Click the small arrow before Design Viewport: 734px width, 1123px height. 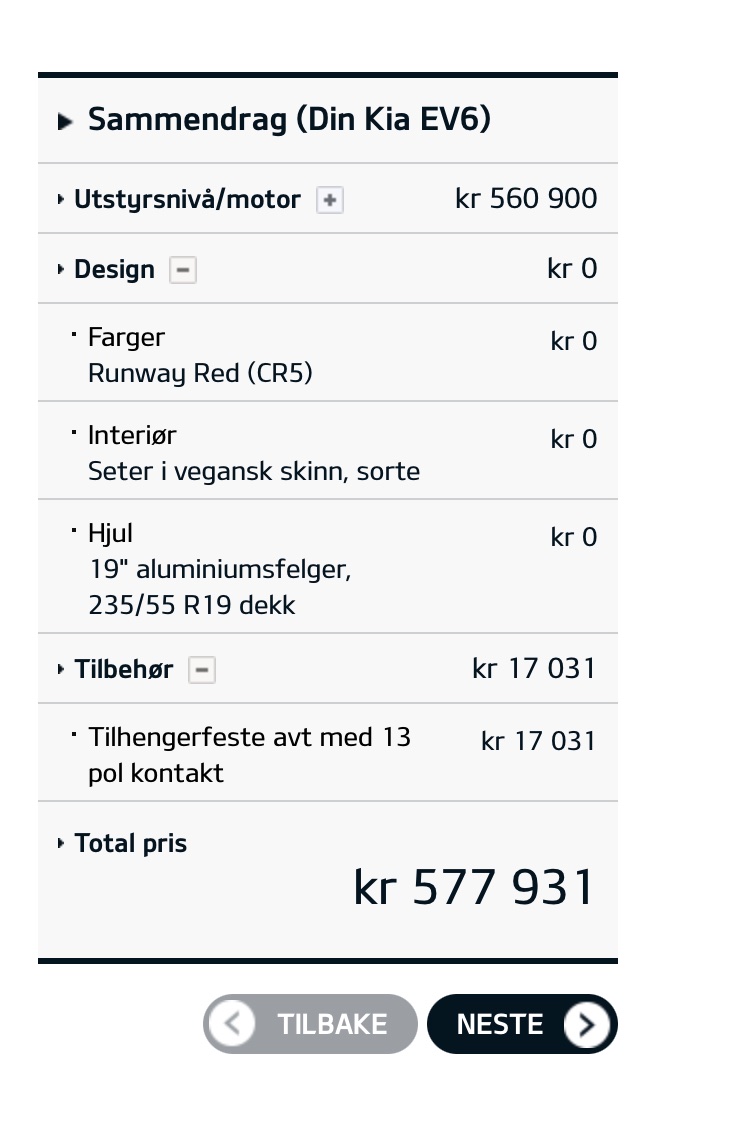pos(61,270)
